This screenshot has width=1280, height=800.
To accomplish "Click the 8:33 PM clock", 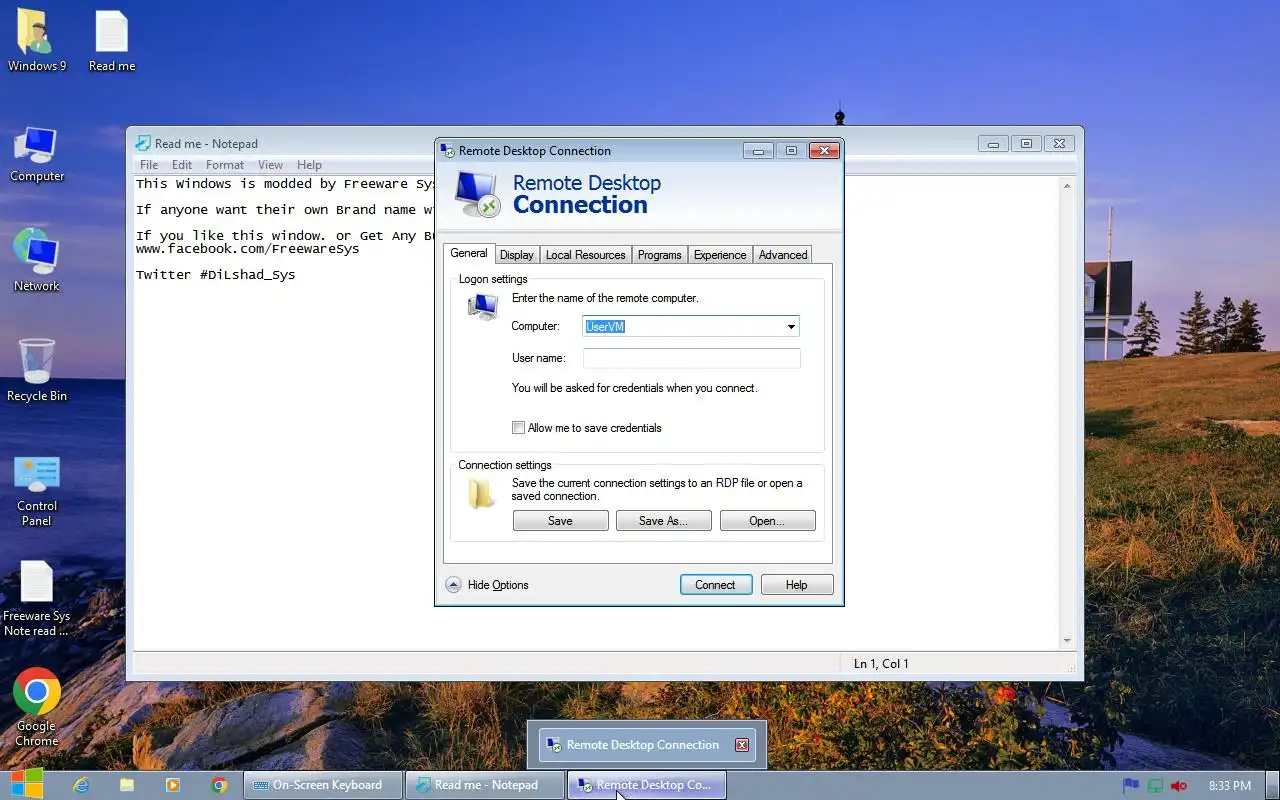I will click(1230, 786).
